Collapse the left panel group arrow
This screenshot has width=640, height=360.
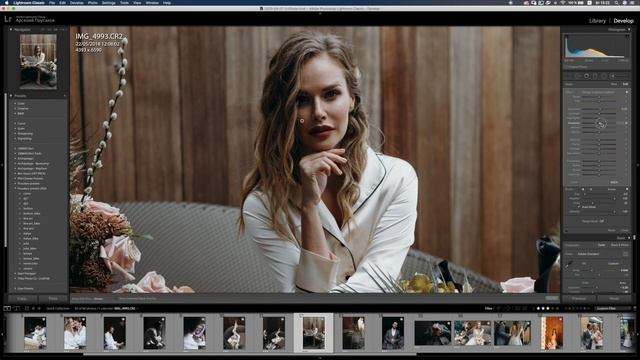pos(2,165)
